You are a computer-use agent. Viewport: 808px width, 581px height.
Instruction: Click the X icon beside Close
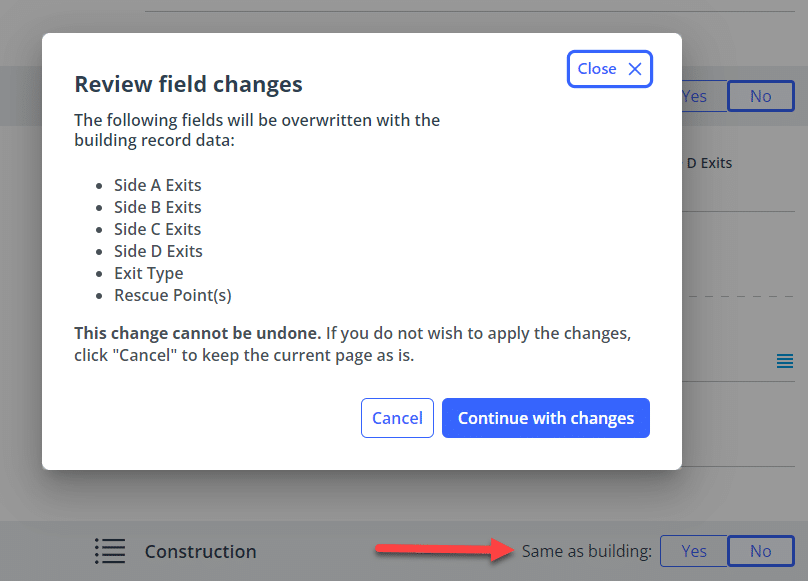pos(635,69)
